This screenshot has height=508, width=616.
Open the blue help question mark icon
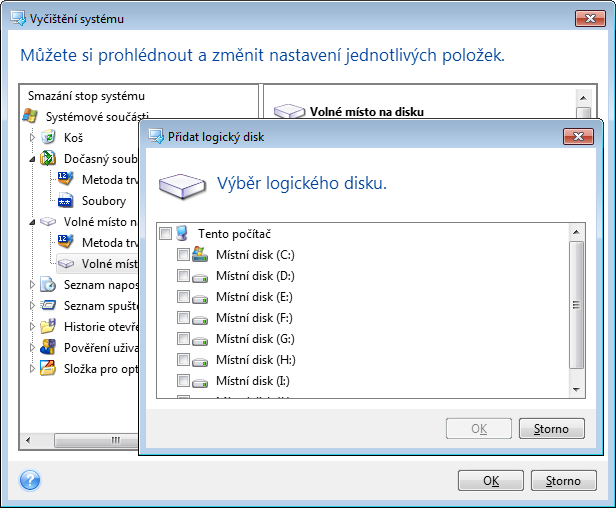[30, 480]
